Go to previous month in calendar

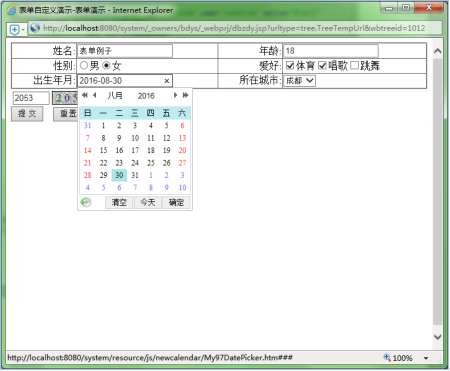pos(95,95)
